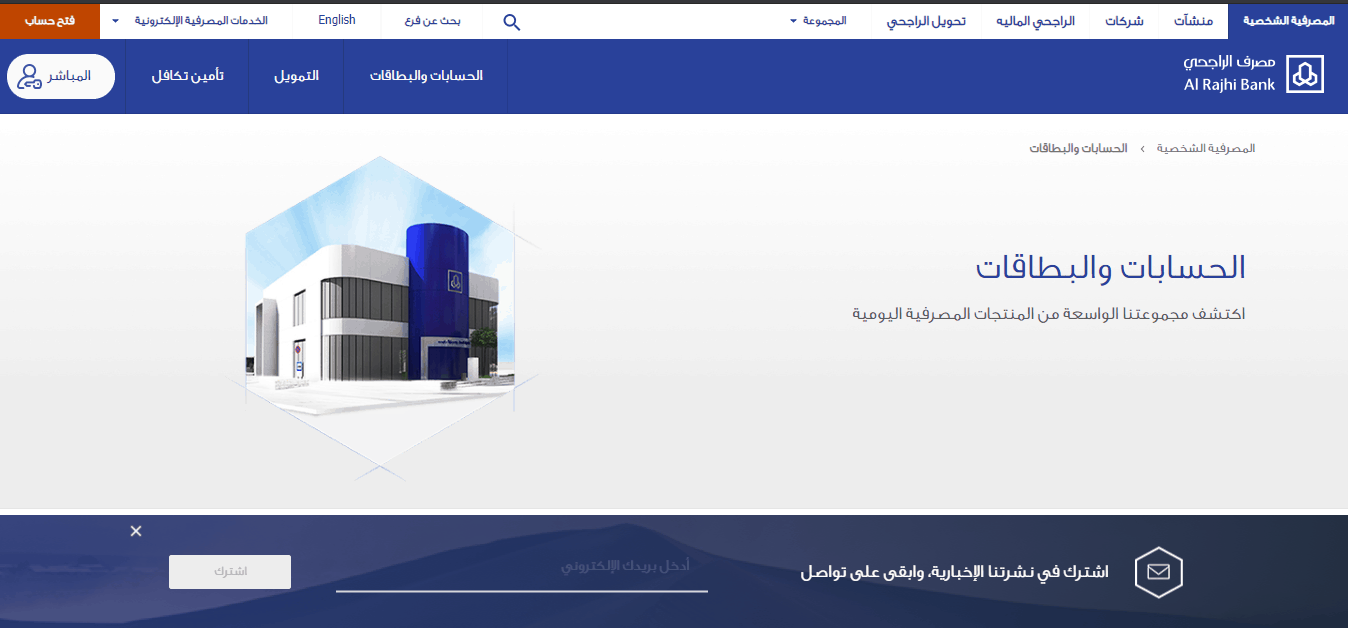The image size is (1348, 628).
Task: Open تحويل الراجحي link
Action: point(926,20)
